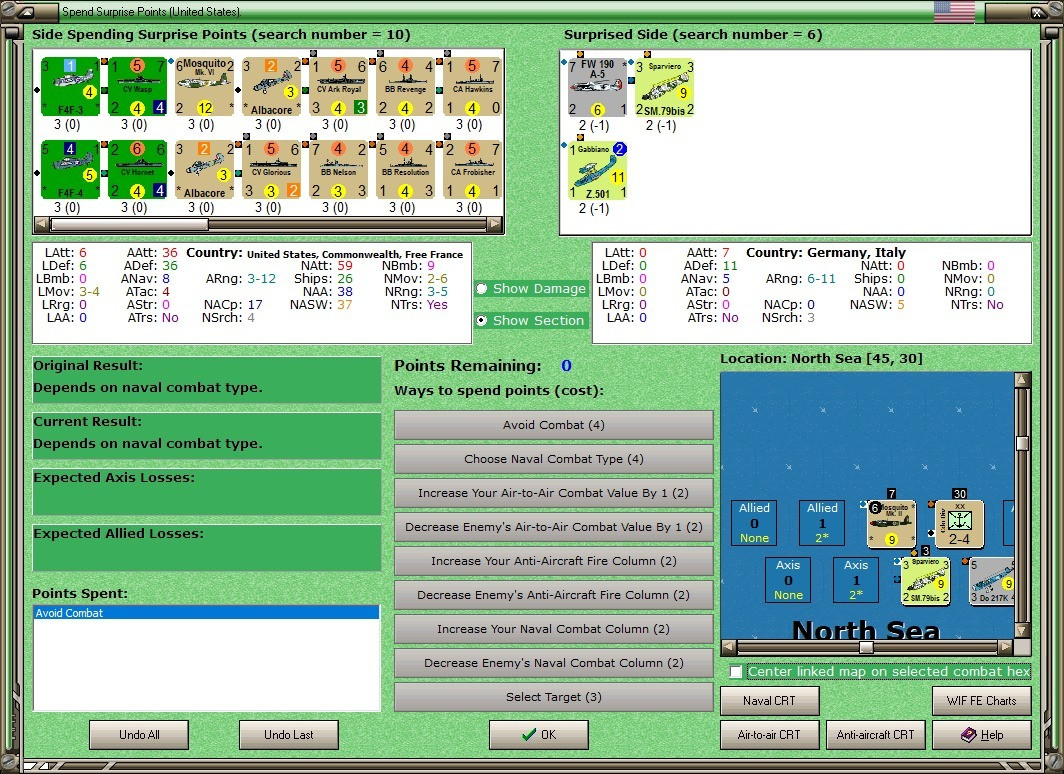Click Decrease Enemy's Anti-Aircraft Fire Column

click(554, 595)
